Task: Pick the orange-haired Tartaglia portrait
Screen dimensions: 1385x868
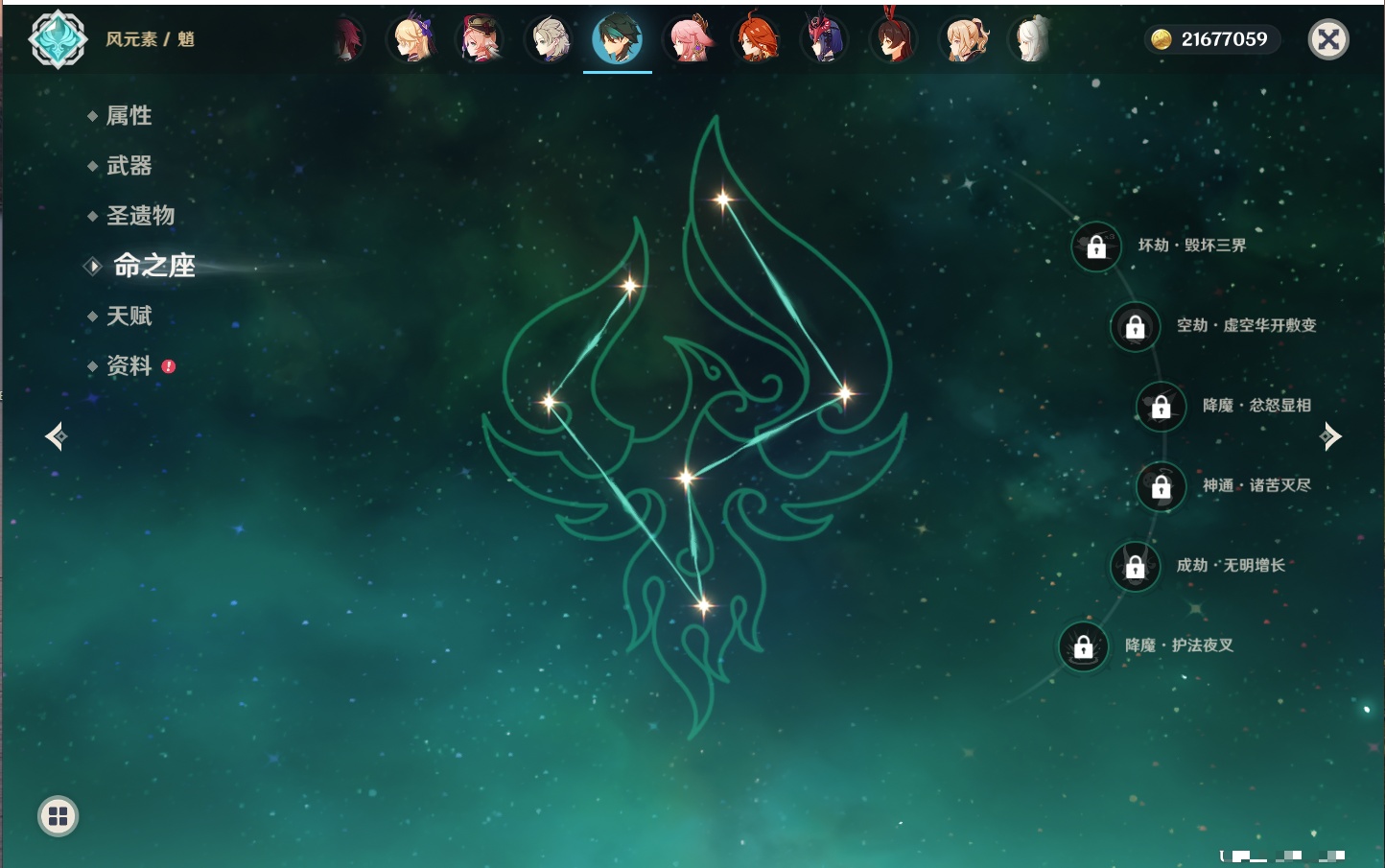Action: (x=756, y=40)
